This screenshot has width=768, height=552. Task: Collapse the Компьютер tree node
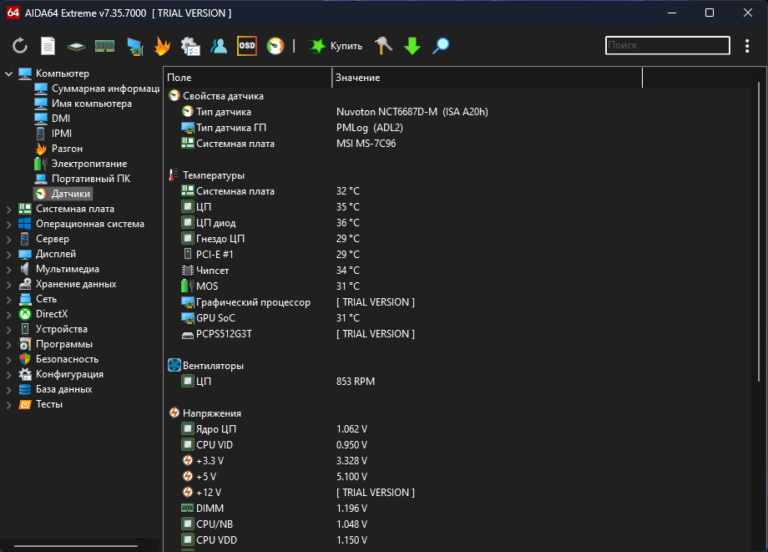click(9, 74)
